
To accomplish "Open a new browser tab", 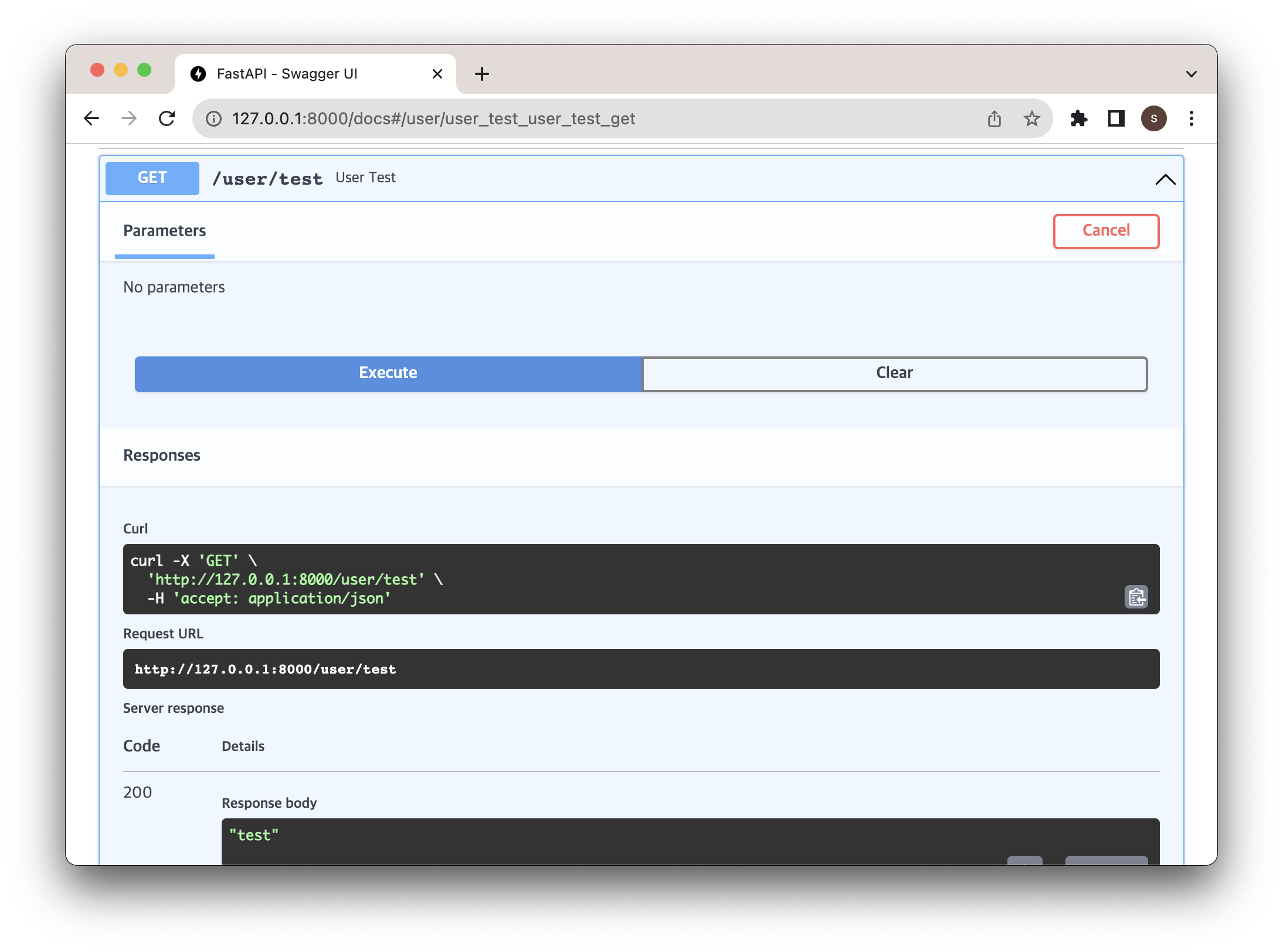I will (x=481, y=74).
